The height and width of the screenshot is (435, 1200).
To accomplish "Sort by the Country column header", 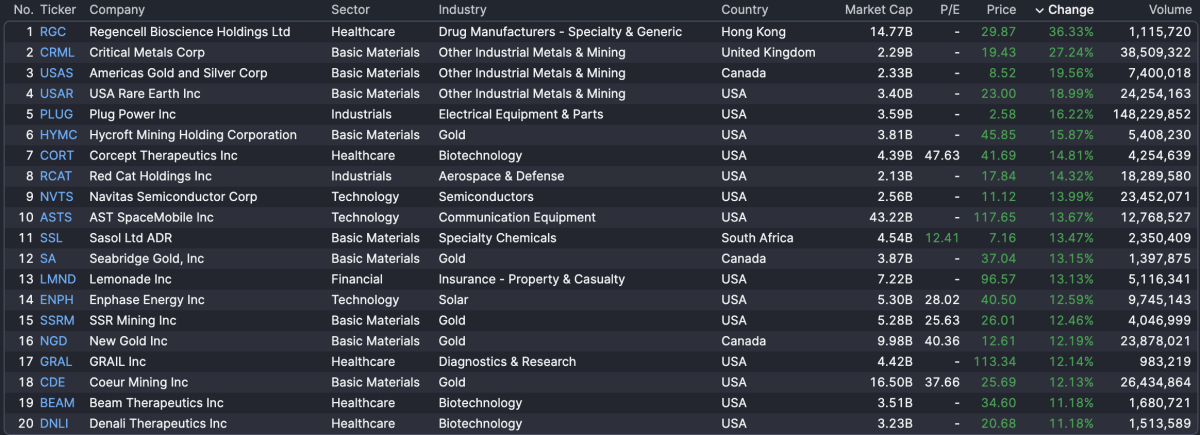I will (744, 10).
